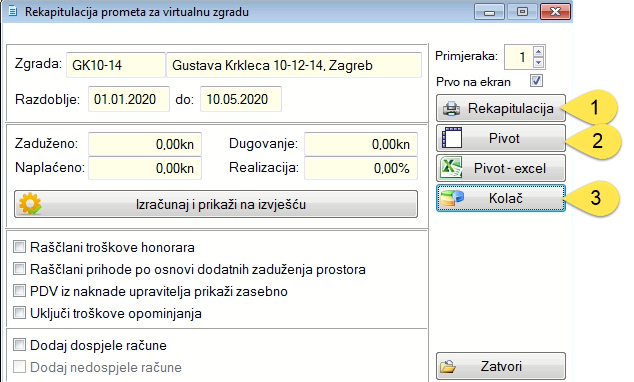Increase Primjeraka count with up arrow
This screenshot has width=634, height=382.
(538, 52)
